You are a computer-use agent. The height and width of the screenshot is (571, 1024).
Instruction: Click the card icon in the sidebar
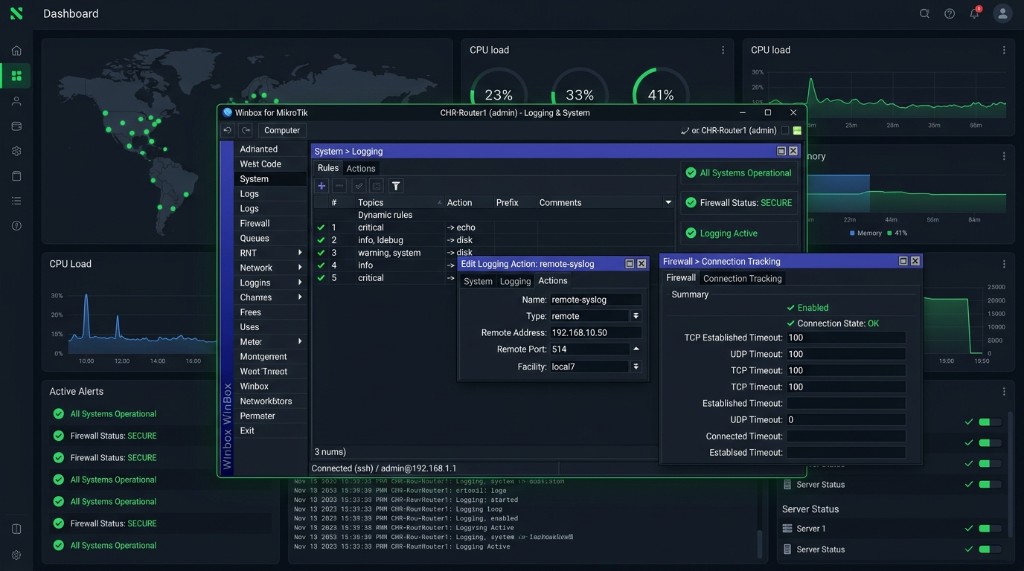[16, 126]
